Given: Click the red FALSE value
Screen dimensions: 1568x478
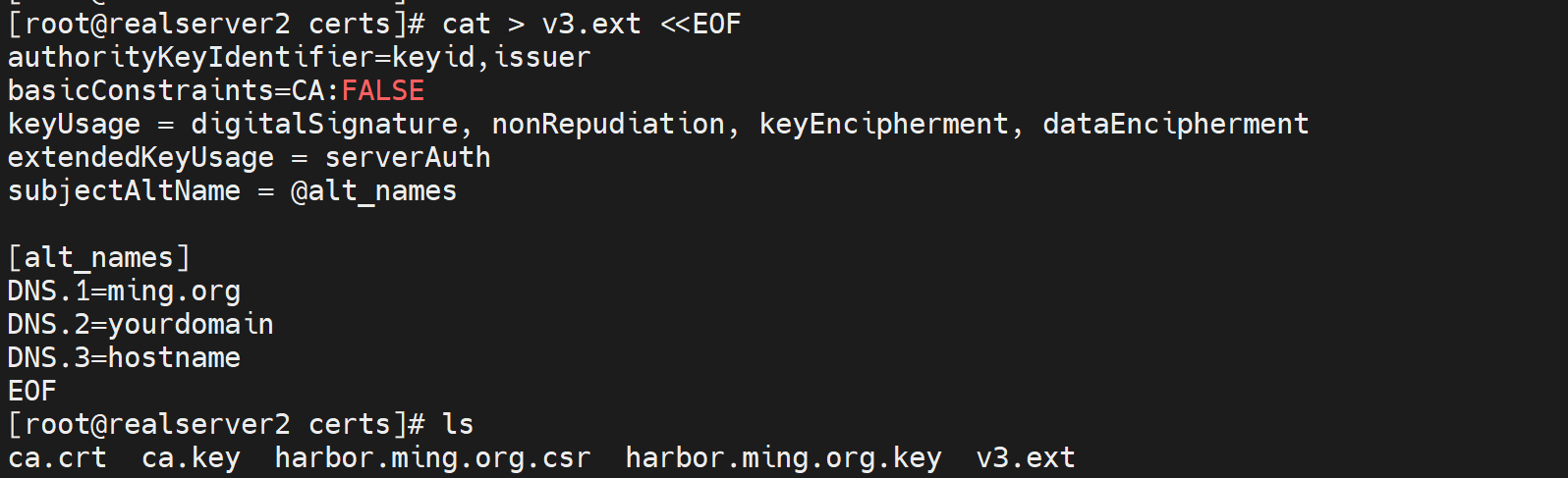Looking at the screenshot, I should point(383,91).
